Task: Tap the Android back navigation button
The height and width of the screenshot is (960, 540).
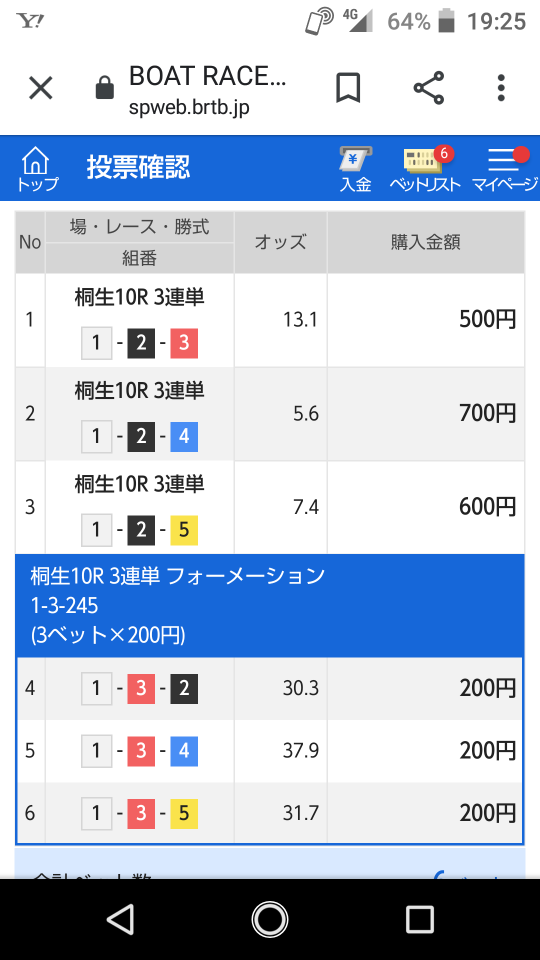Action: 121,919
